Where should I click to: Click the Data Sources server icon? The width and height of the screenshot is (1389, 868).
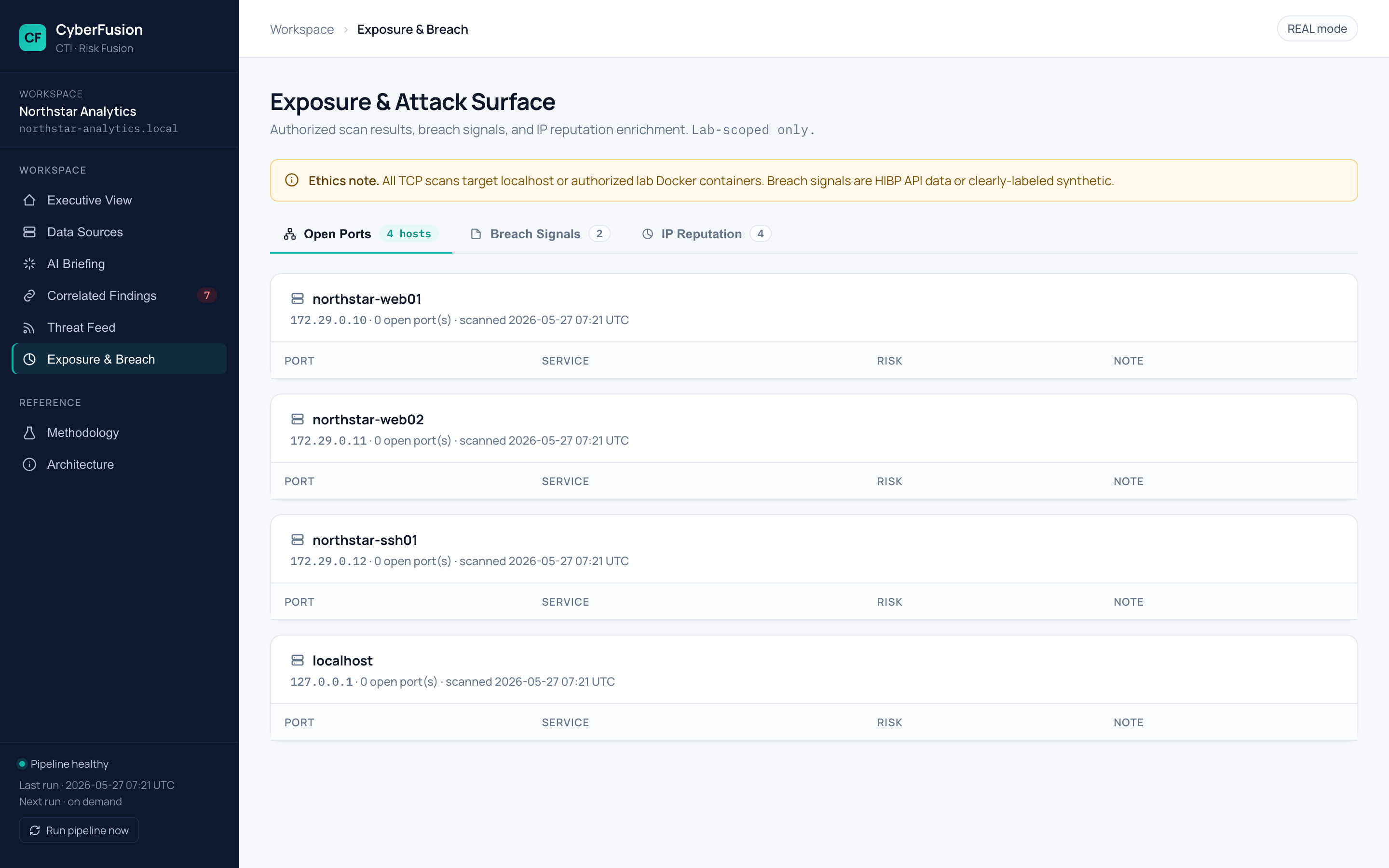(29, 232)
